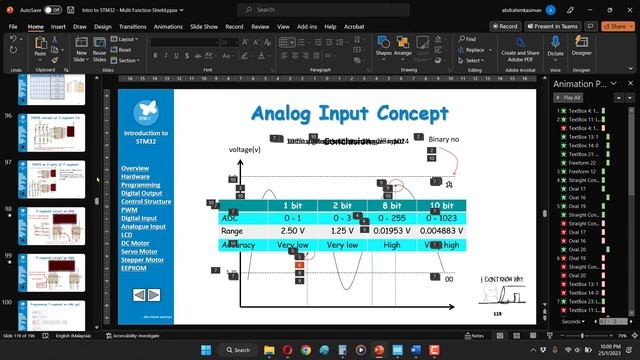Click the Increase Font Size icon

tap(245, 42)
